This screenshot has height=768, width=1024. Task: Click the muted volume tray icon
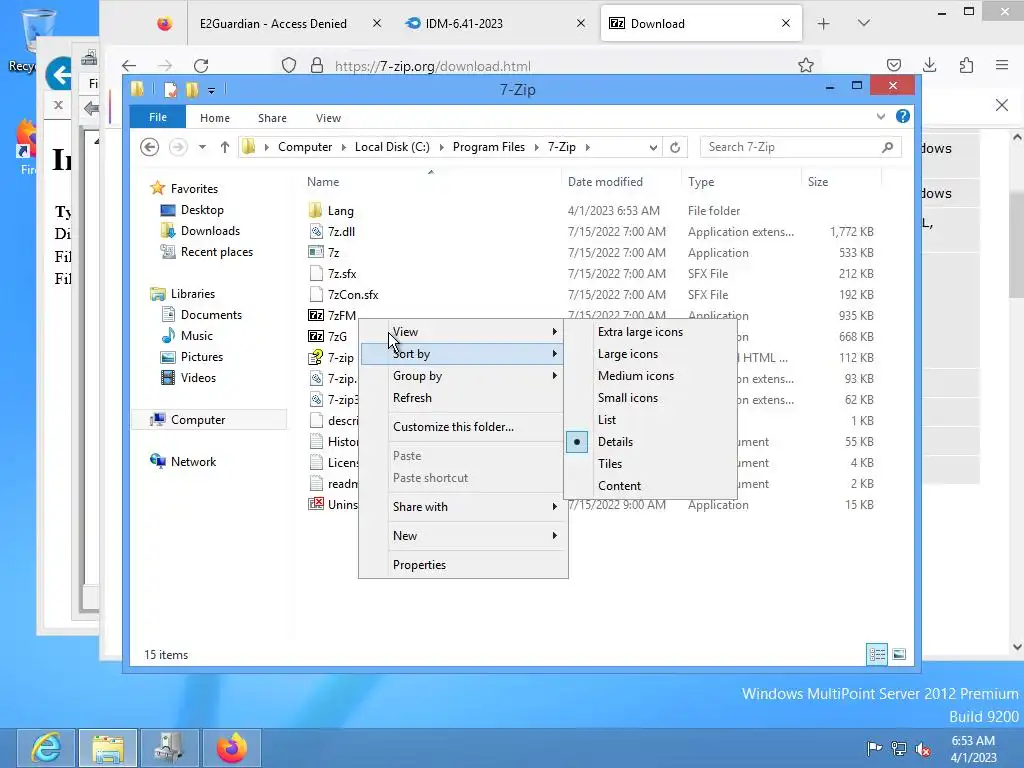coord(923,748)
